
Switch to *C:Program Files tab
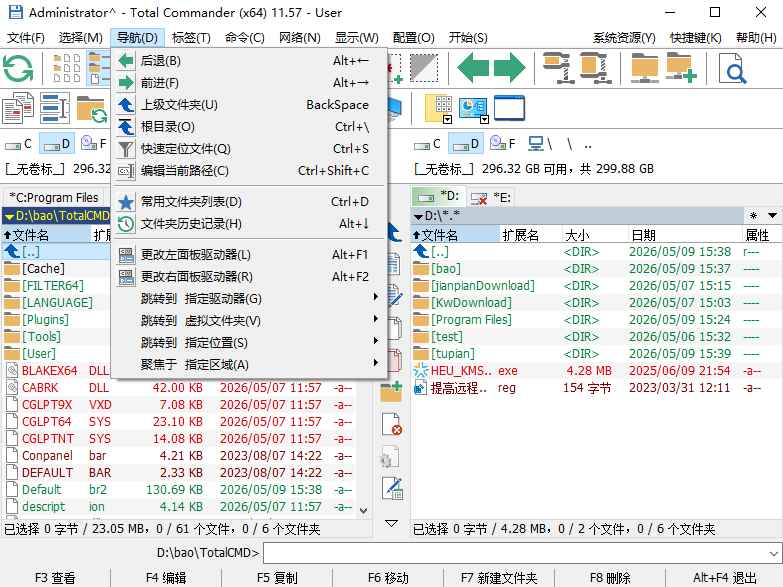[x=54, y=198]
